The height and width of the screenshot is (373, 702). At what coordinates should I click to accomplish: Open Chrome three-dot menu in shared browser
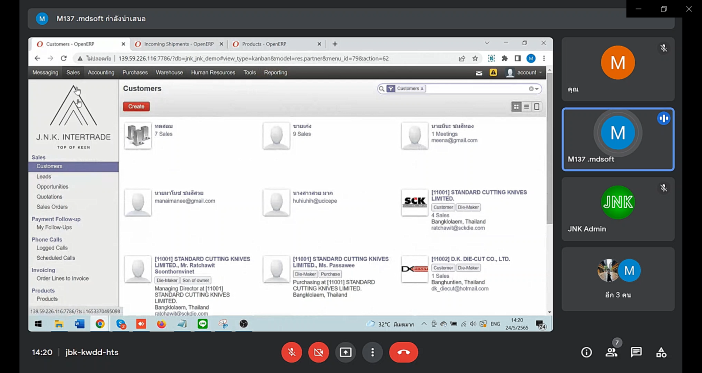point(544,58)
